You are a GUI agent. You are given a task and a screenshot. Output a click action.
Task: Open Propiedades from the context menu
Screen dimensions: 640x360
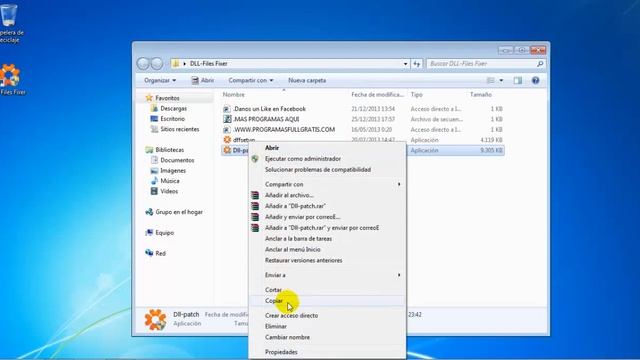coord(281,352)
